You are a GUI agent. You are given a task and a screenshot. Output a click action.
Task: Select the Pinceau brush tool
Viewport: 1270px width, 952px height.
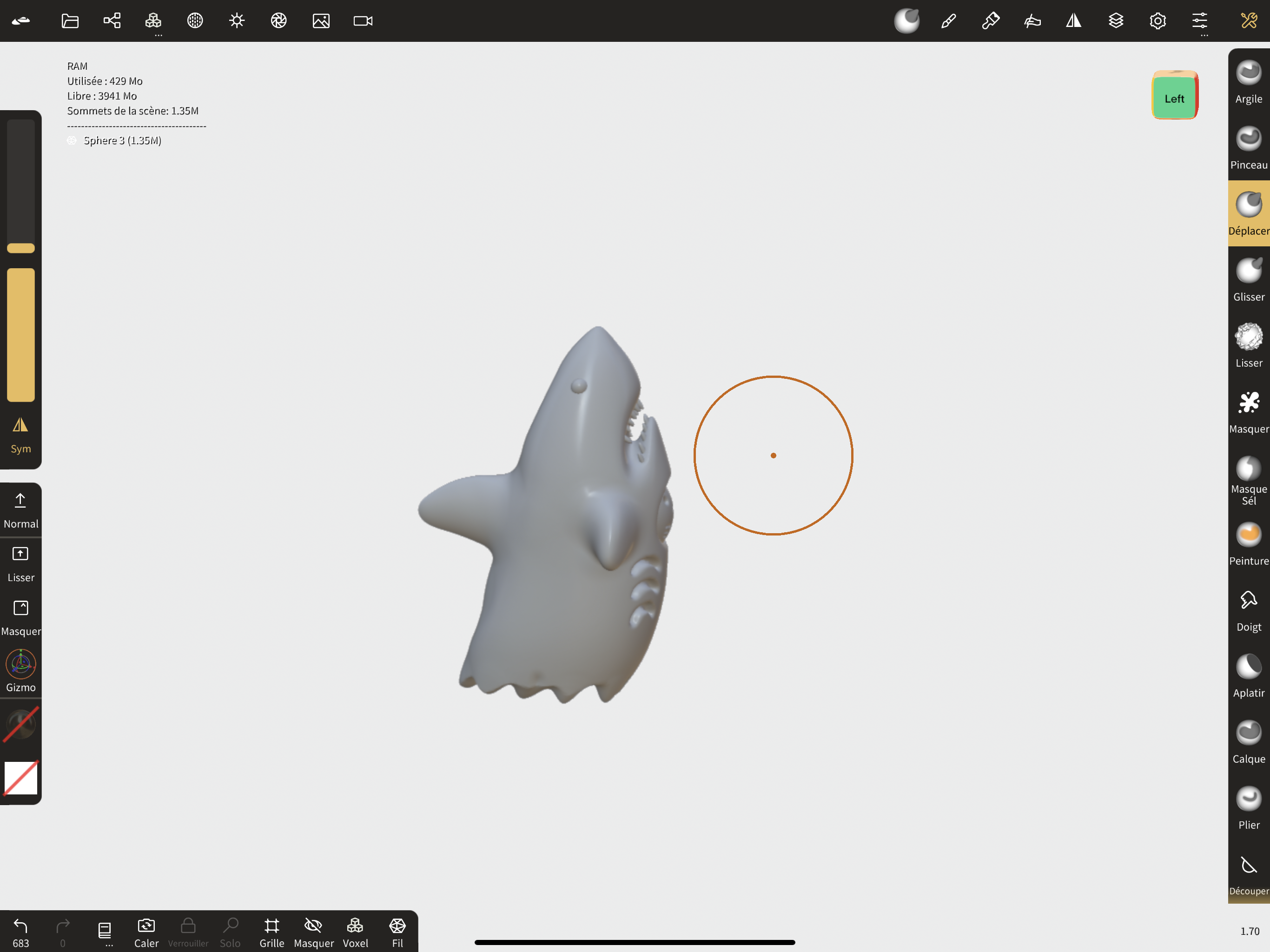[x=1249, y=148]
